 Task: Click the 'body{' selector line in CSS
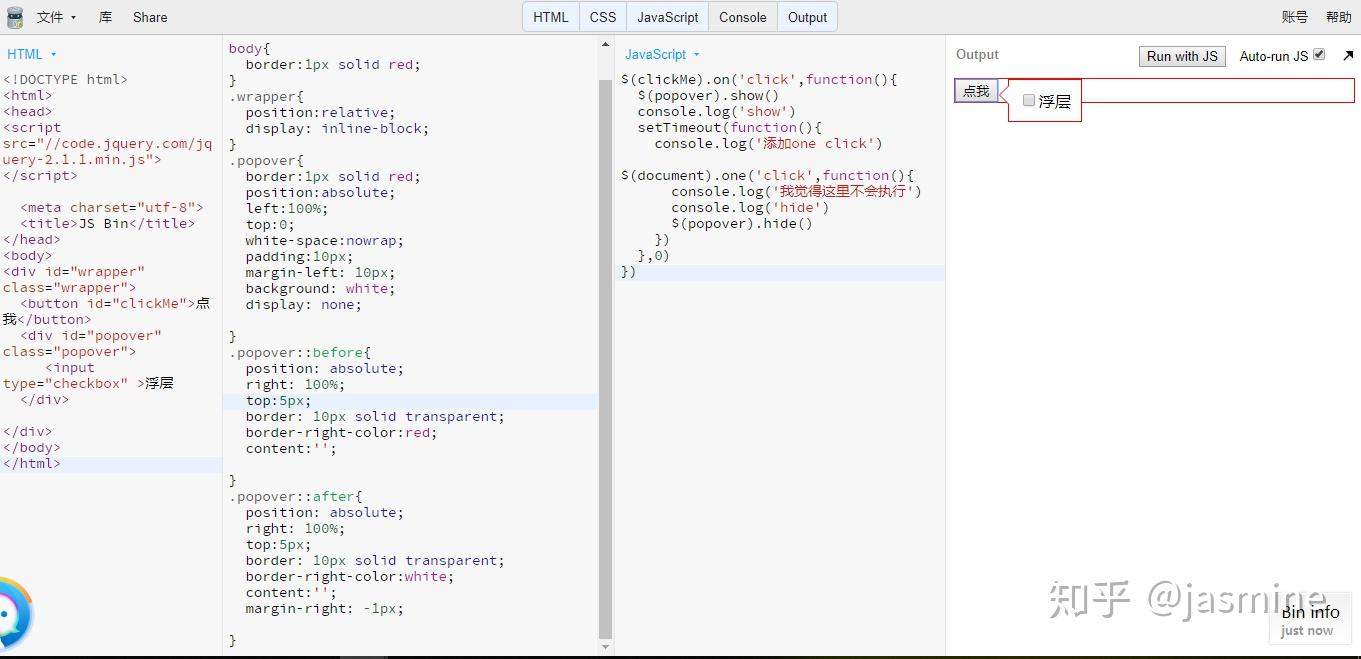(249, 48)
